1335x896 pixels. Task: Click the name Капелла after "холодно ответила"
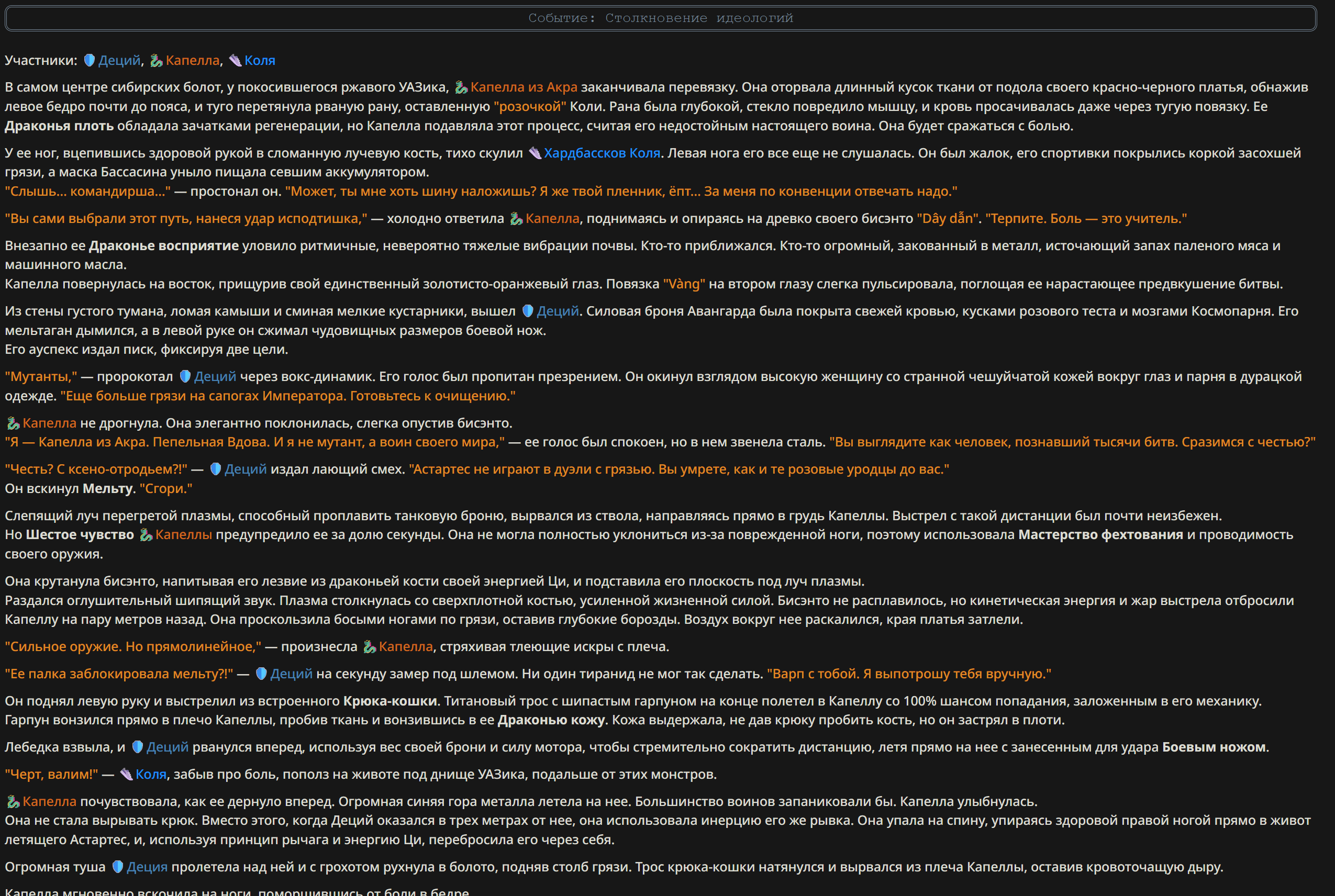click(552, 218)
